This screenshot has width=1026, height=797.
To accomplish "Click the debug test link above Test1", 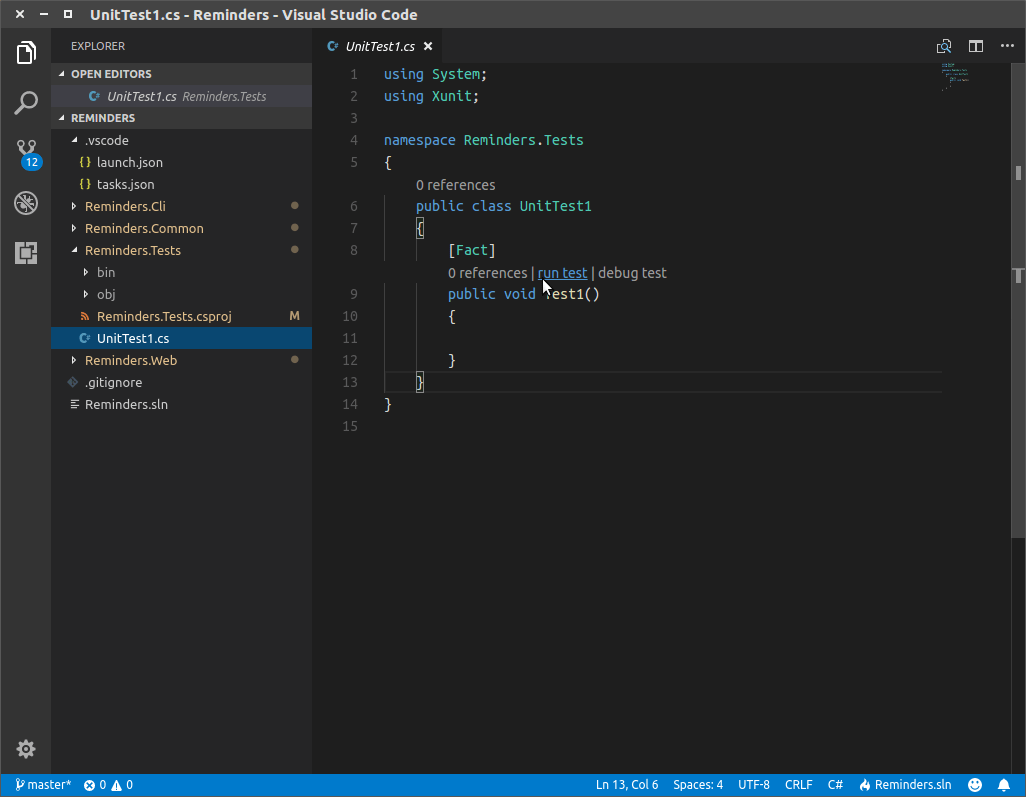I will (632, 272).
